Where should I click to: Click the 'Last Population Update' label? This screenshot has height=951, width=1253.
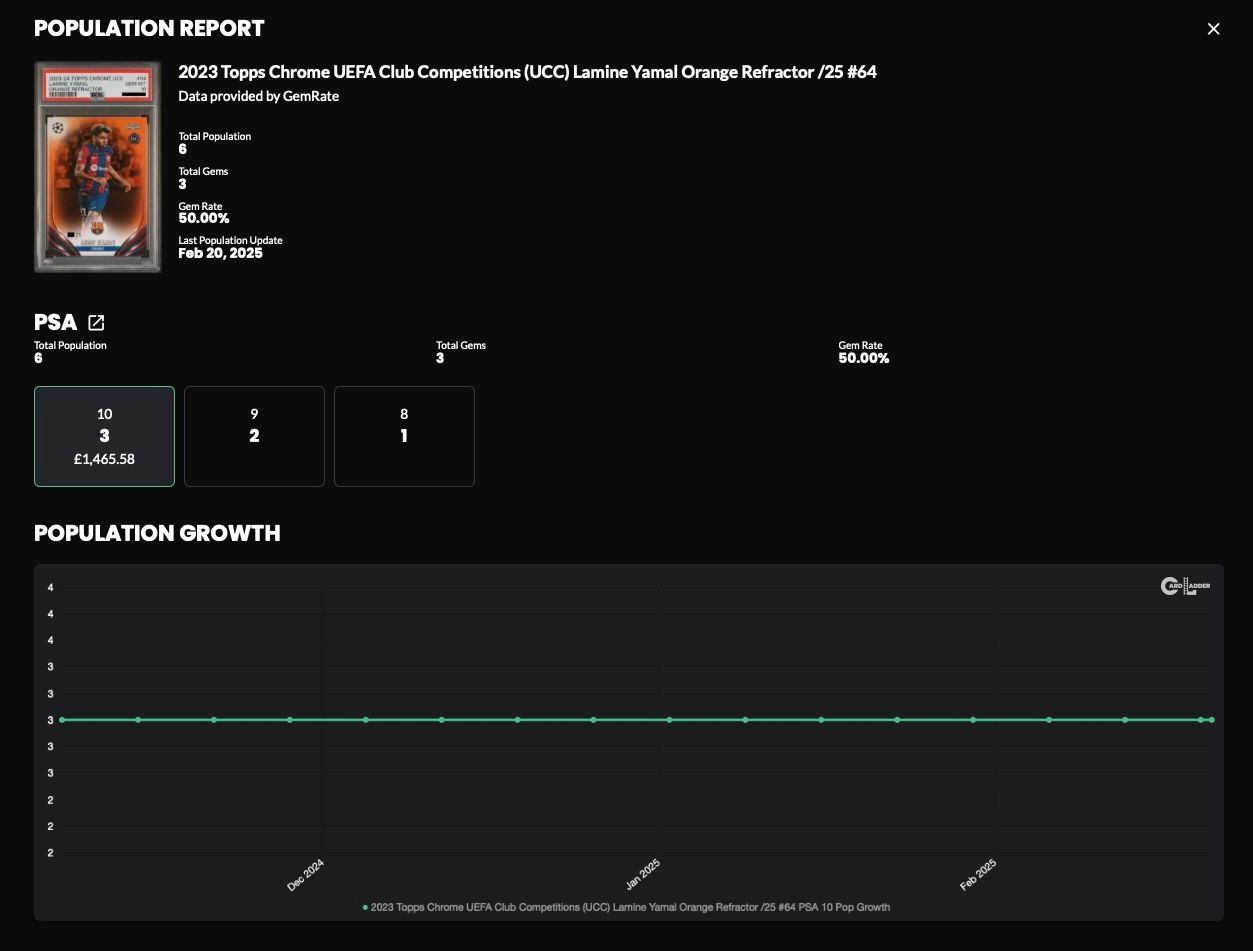coord(230,240)
